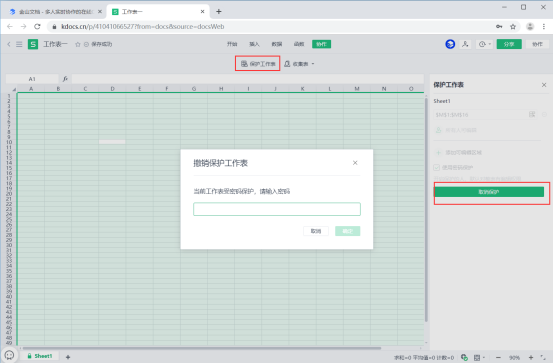
Task: Click the browser address bar URL
Action: pos(142,26)
